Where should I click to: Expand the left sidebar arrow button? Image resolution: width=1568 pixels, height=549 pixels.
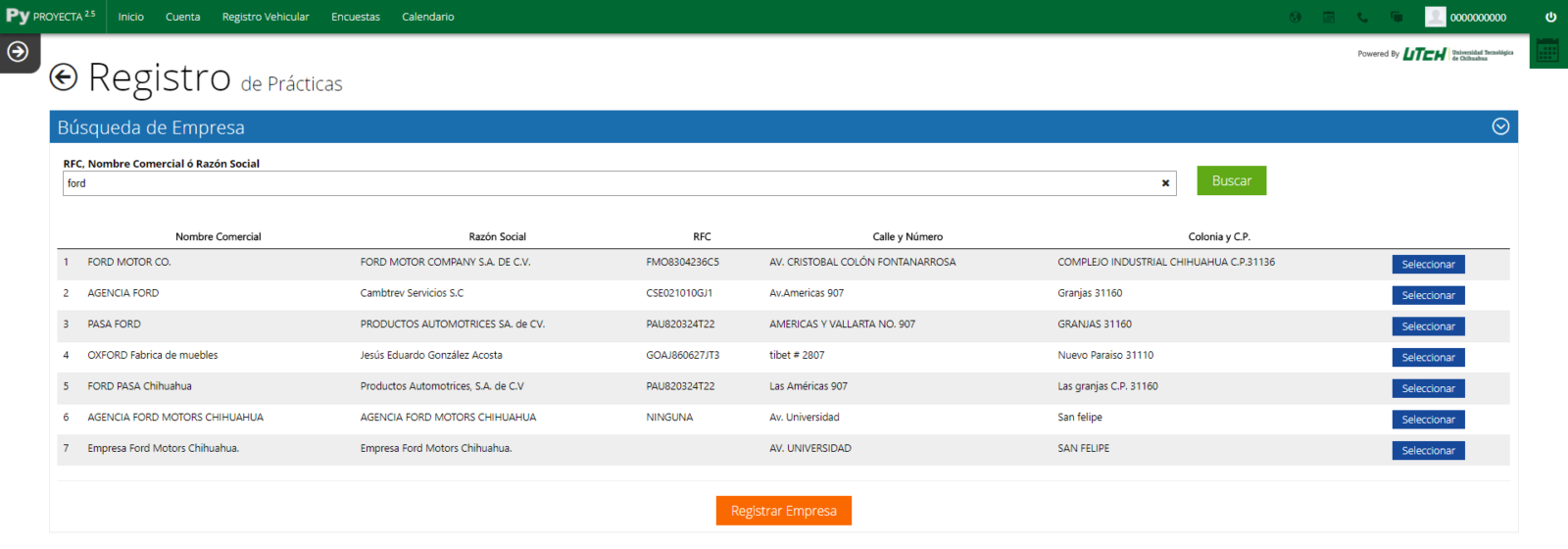click(18, 52)
